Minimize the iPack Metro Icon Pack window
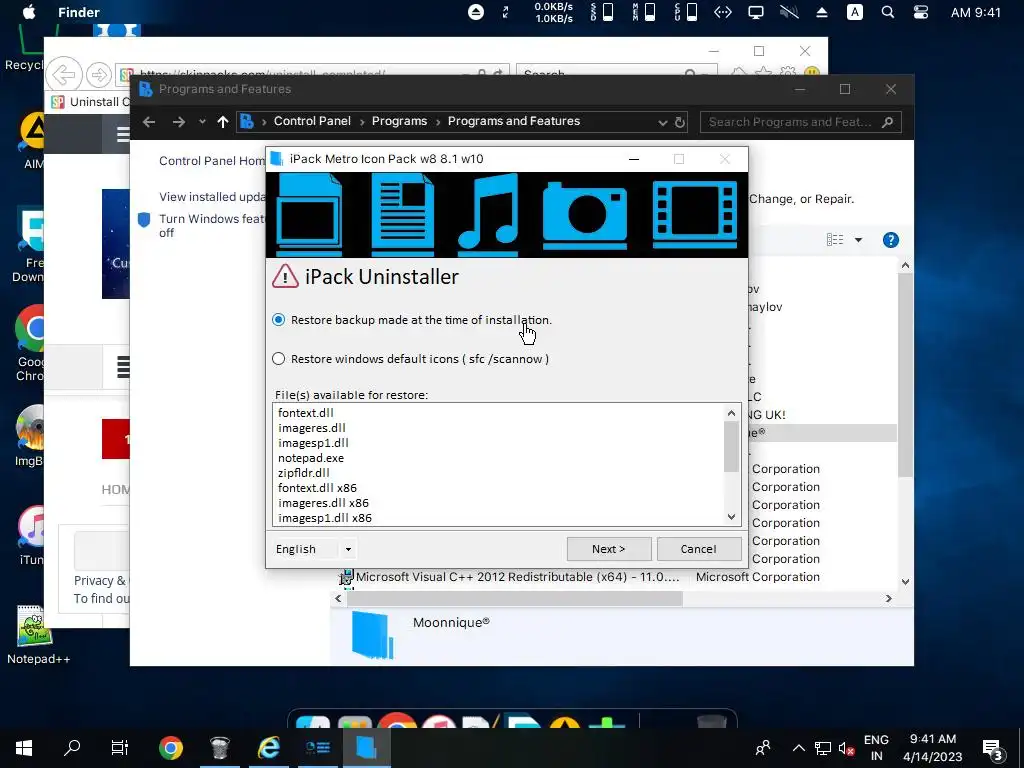The image size is (1024, 768). click(633, 159)
